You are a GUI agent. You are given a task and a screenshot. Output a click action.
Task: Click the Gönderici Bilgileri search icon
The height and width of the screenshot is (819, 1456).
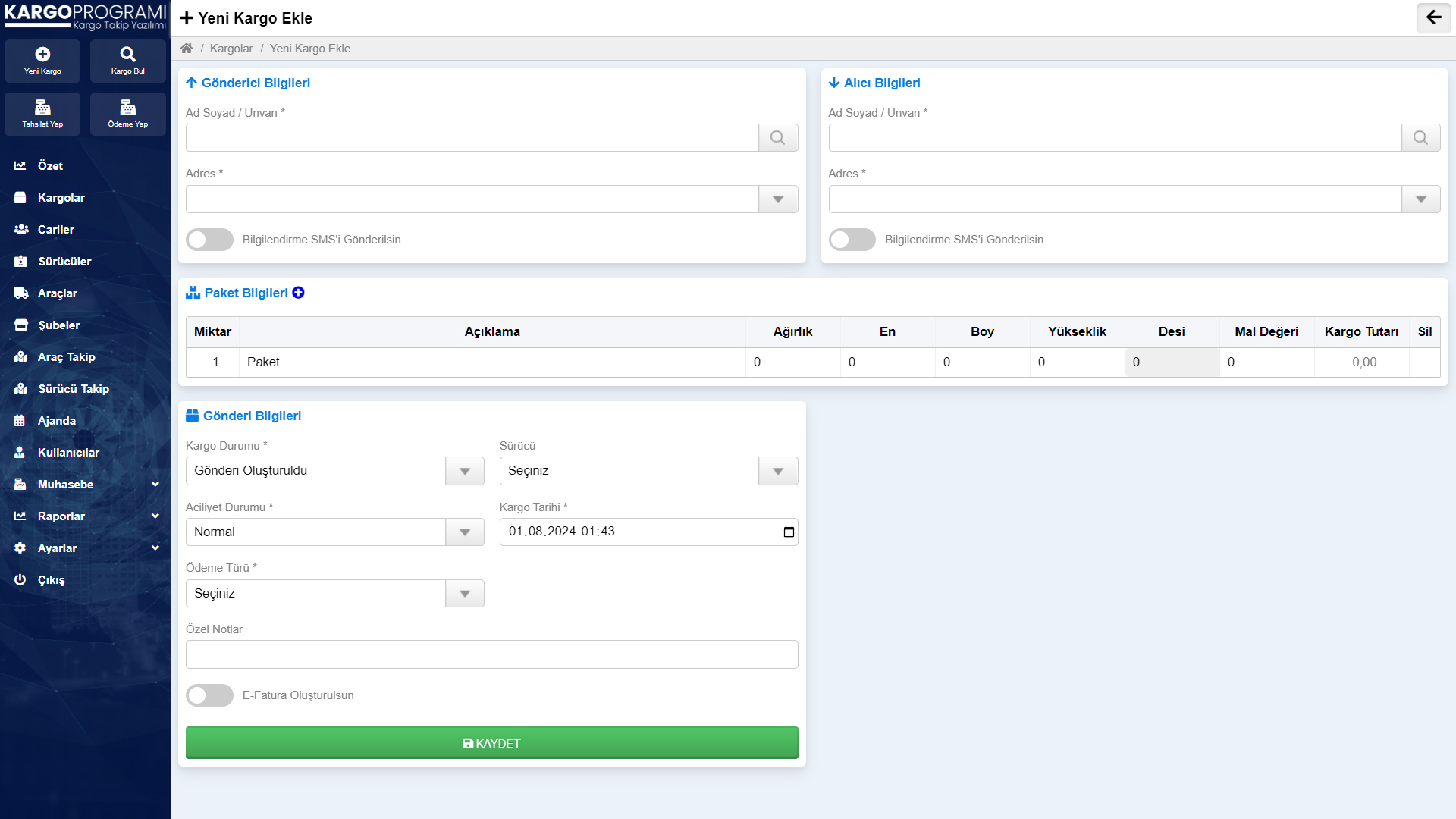click(x=778, y=137)
